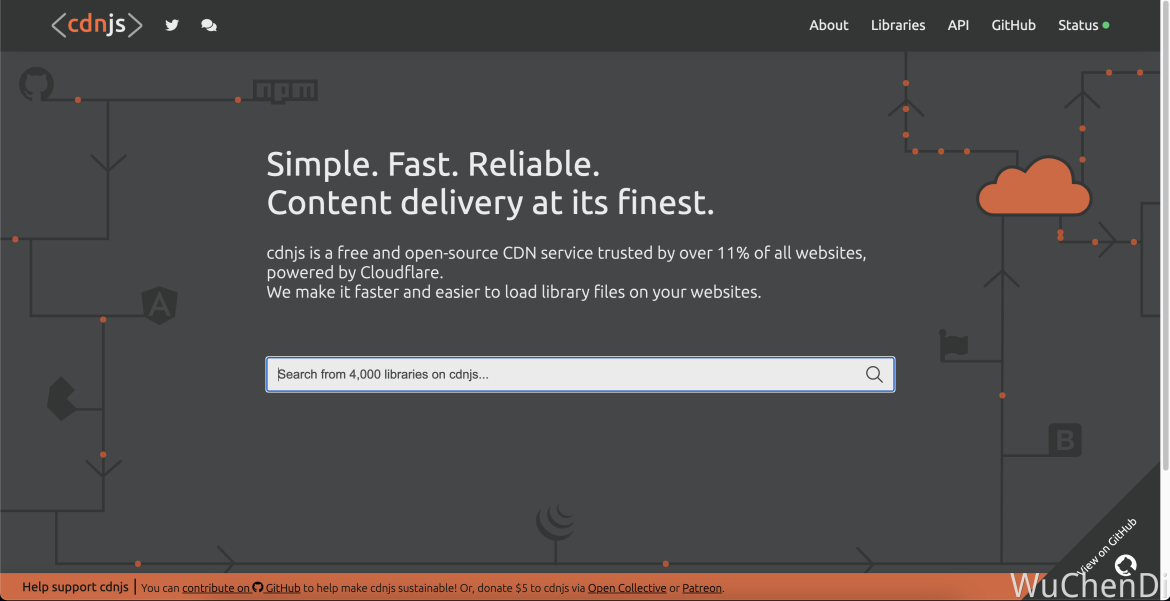Image resolution: width=1170 pixels, height=601 pixels.
Task: Open the Libraries page
Action: pos(898,25)
